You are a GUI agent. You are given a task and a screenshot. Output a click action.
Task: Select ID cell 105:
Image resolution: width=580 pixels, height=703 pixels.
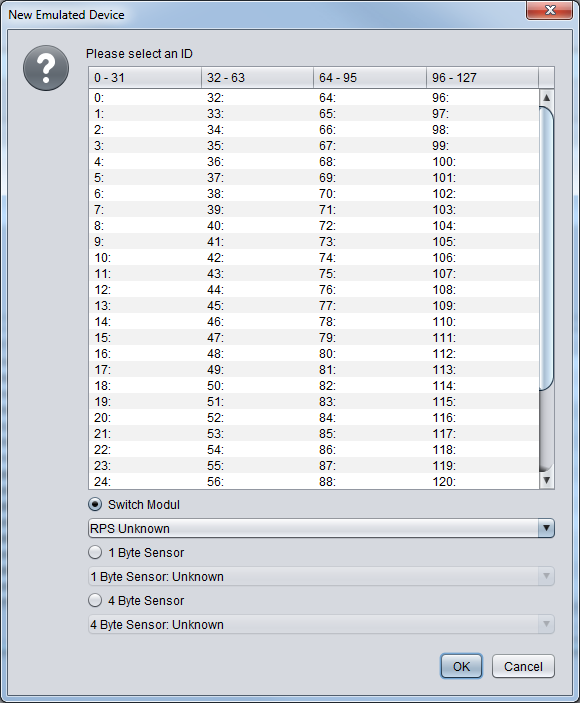tap(483, 242)
